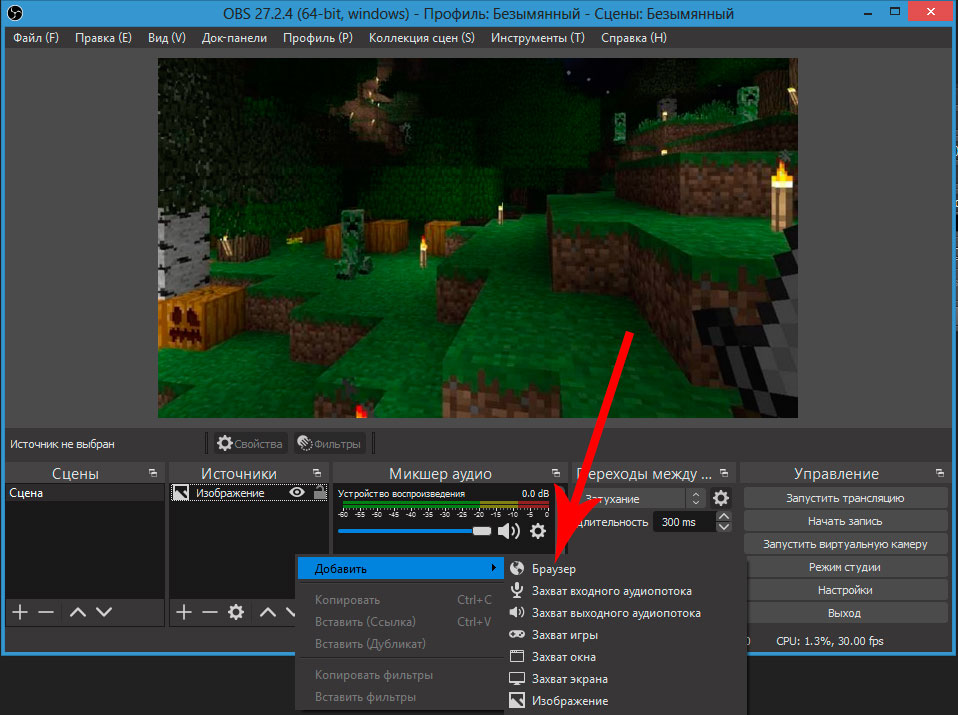The height and width of the screenshot is (715, 958).
Task: Expand the Добавить submenu
Action: pos(400,569)
